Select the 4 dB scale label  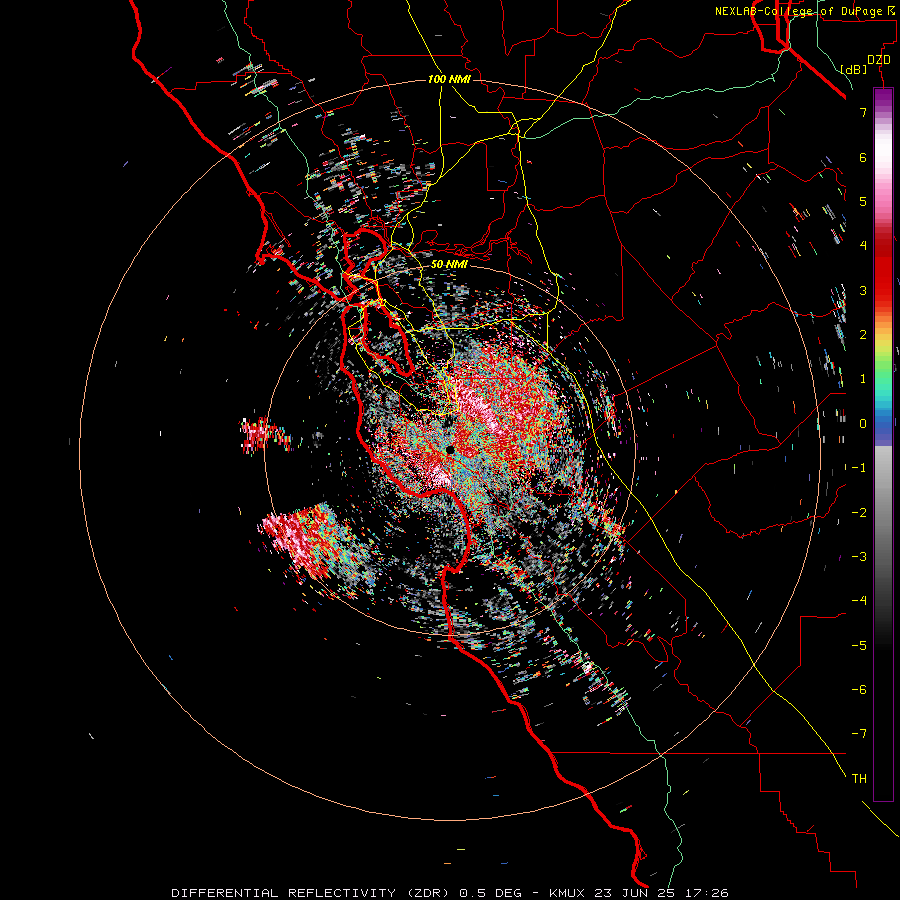point(863,246)
